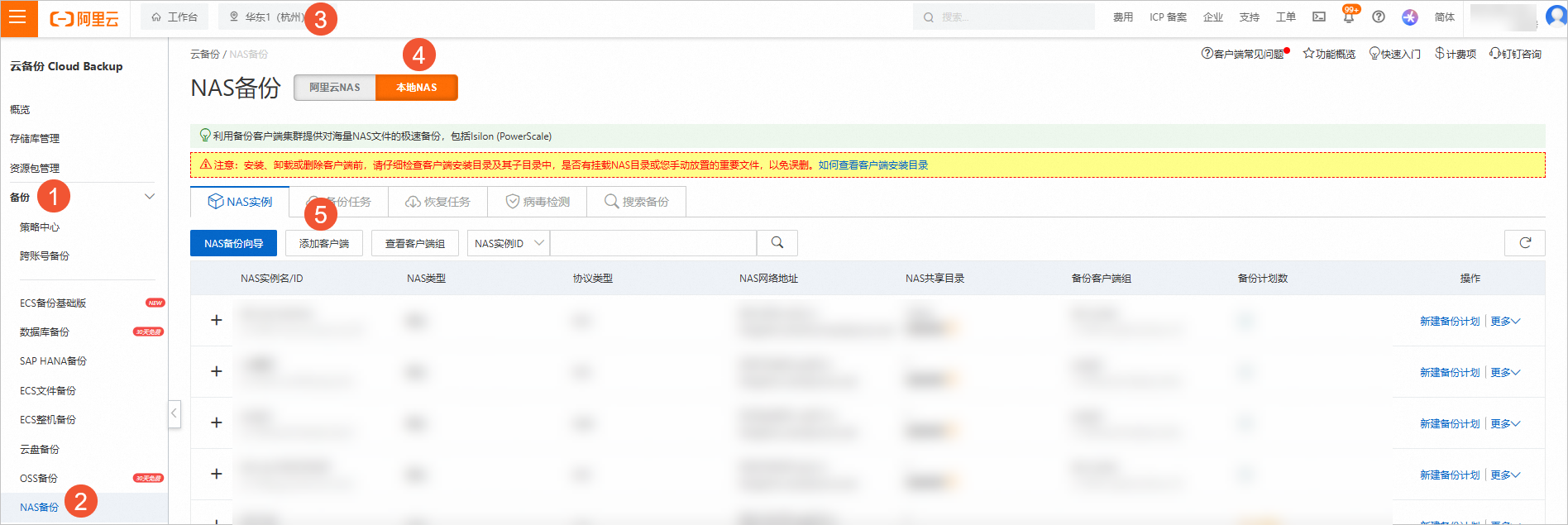Open the 支持 top menu
1568x525 pixels.
point(1250,17)
